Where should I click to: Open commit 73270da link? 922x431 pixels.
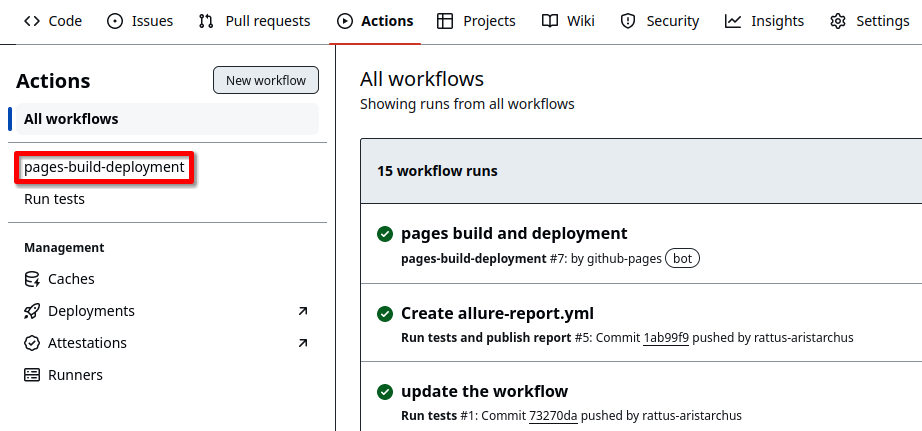553,416
